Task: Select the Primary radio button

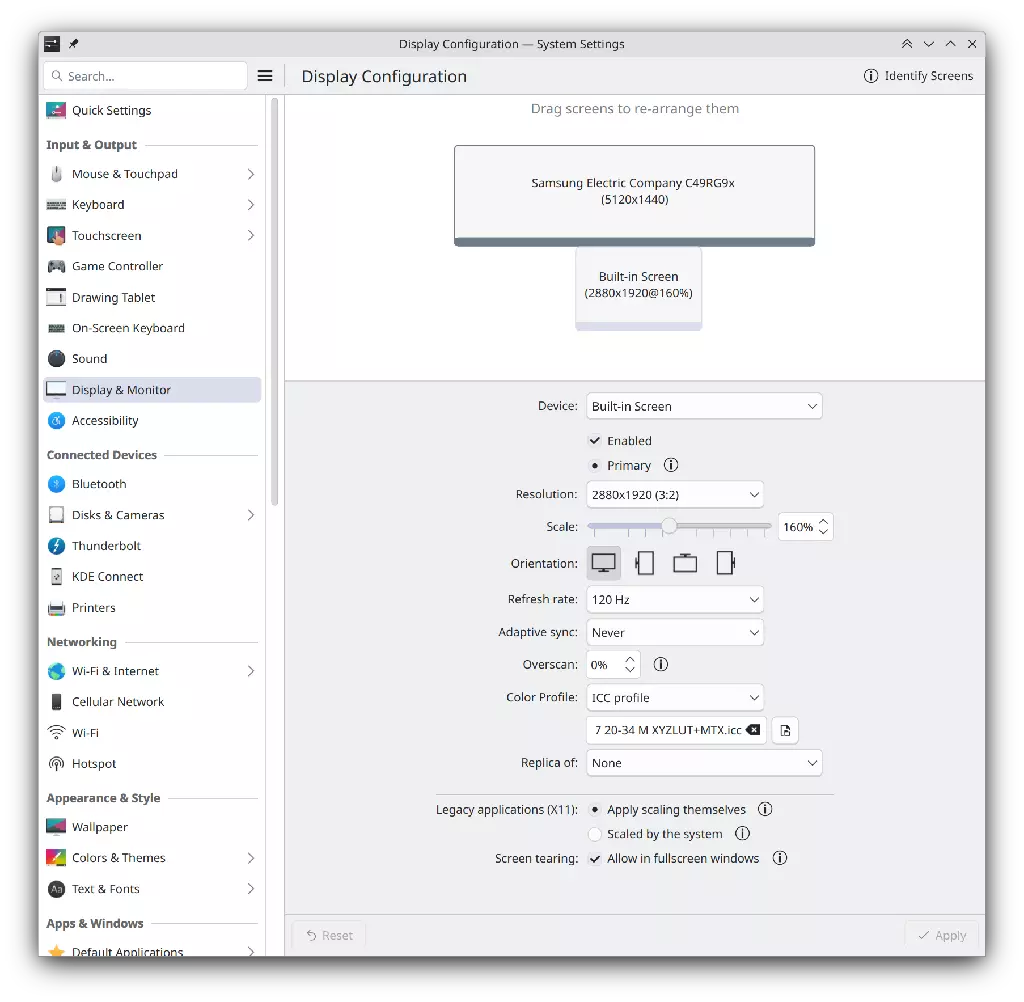Action: 595,466
